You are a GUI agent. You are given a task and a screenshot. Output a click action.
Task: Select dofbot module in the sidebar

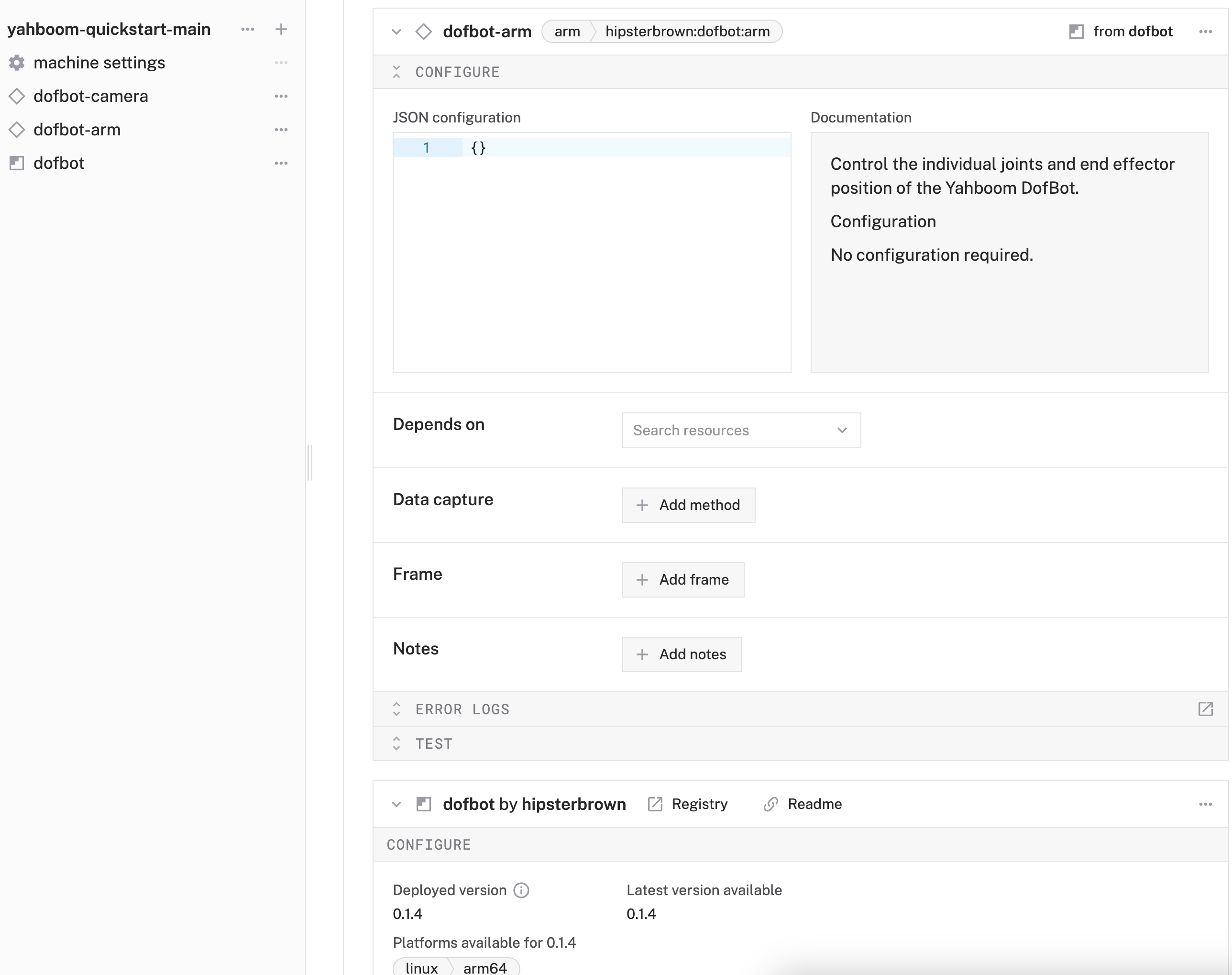click(59, 163)
